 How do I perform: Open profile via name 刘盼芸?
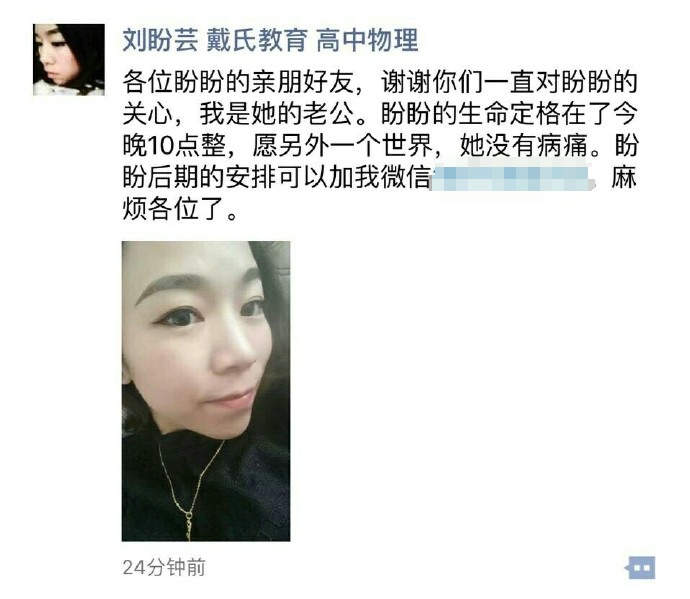pos(160,40)
